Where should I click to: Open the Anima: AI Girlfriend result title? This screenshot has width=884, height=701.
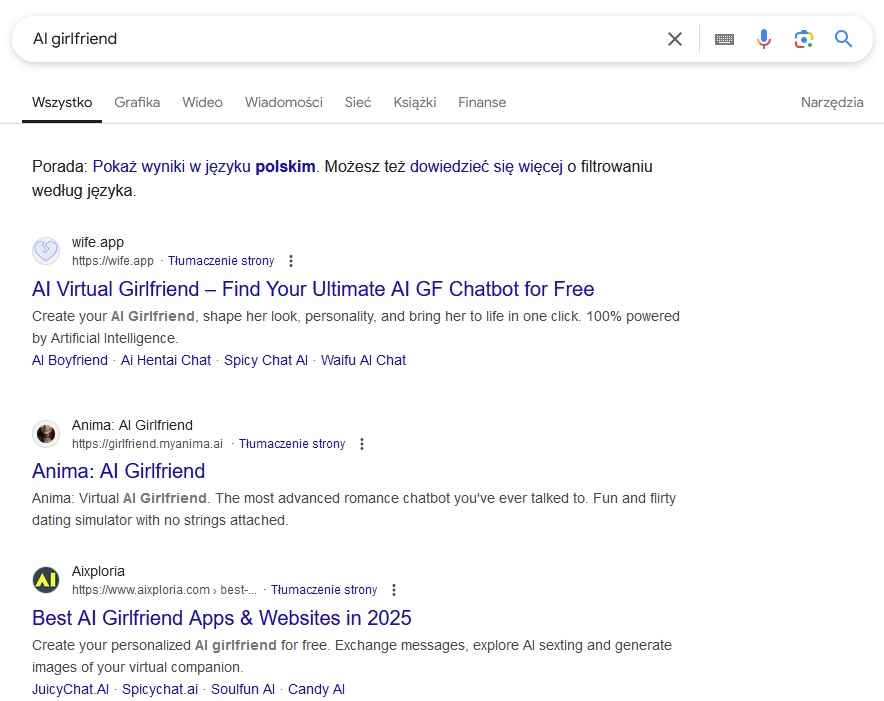point(118,471)
